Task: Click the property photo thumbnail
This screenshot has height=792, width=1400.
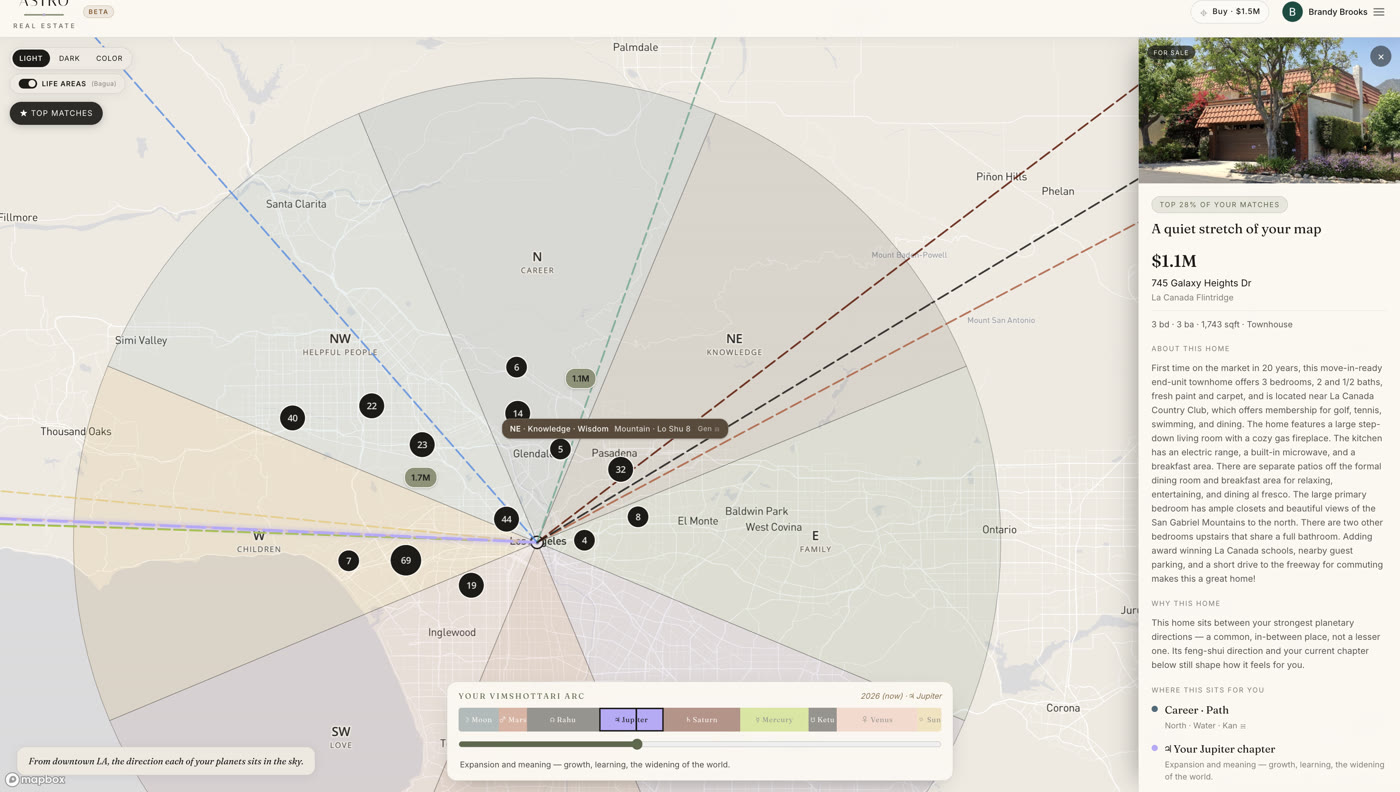Action: [x=1269, y=110]
